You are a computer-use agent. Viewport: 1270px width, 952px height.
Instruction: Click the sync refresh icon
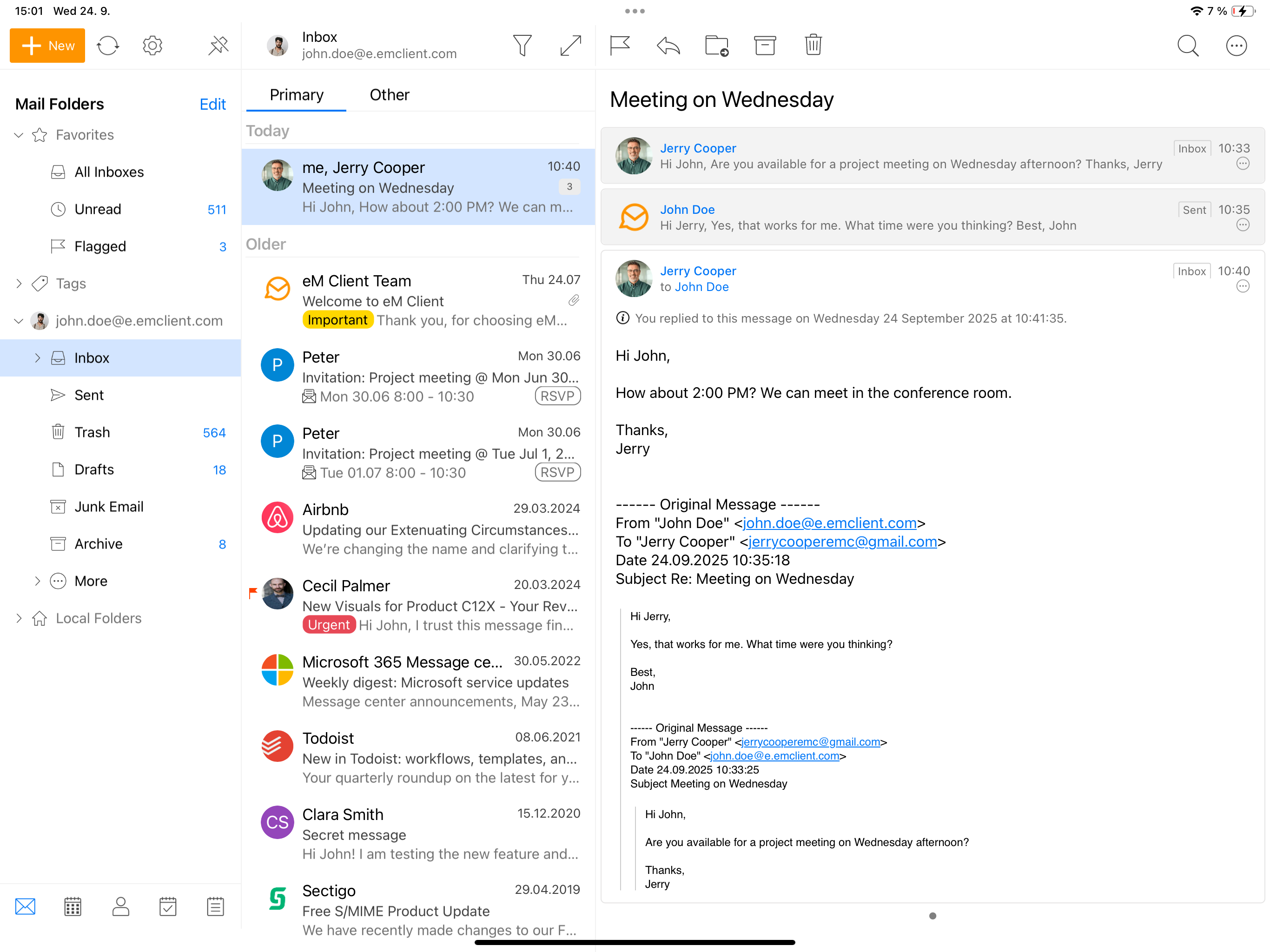[x=107, y=46]
